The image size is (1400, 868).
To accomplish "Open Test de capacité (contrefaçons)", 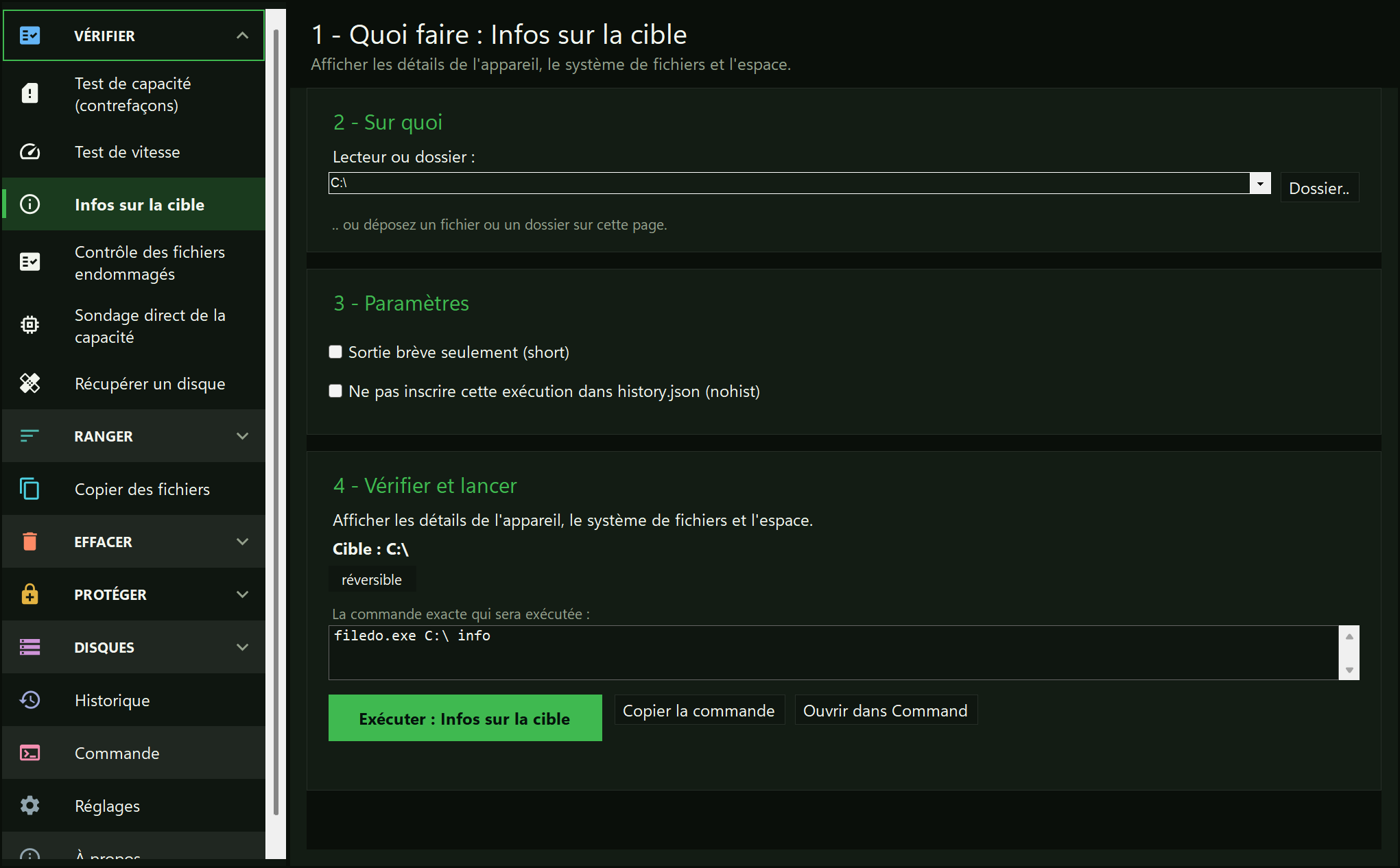I will [x=134, y=94].
